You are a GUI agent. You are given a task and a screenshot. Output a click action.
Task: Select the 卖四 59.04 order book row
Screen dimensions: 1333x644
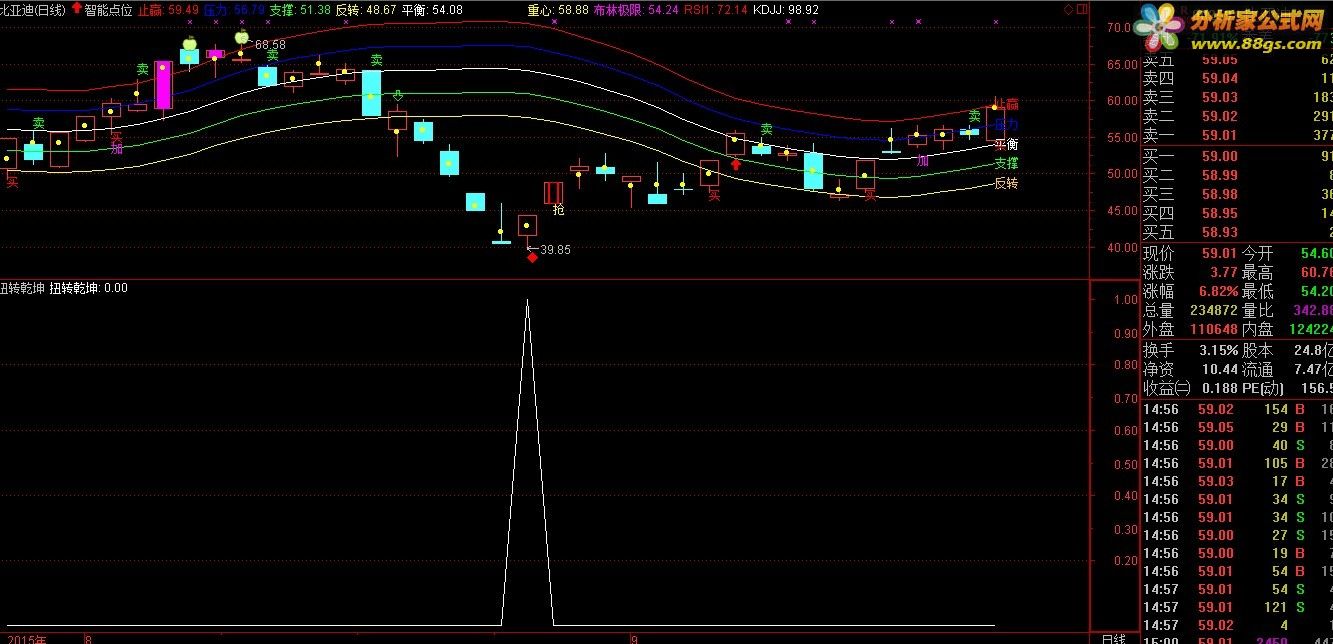(x=1237, y=78)
